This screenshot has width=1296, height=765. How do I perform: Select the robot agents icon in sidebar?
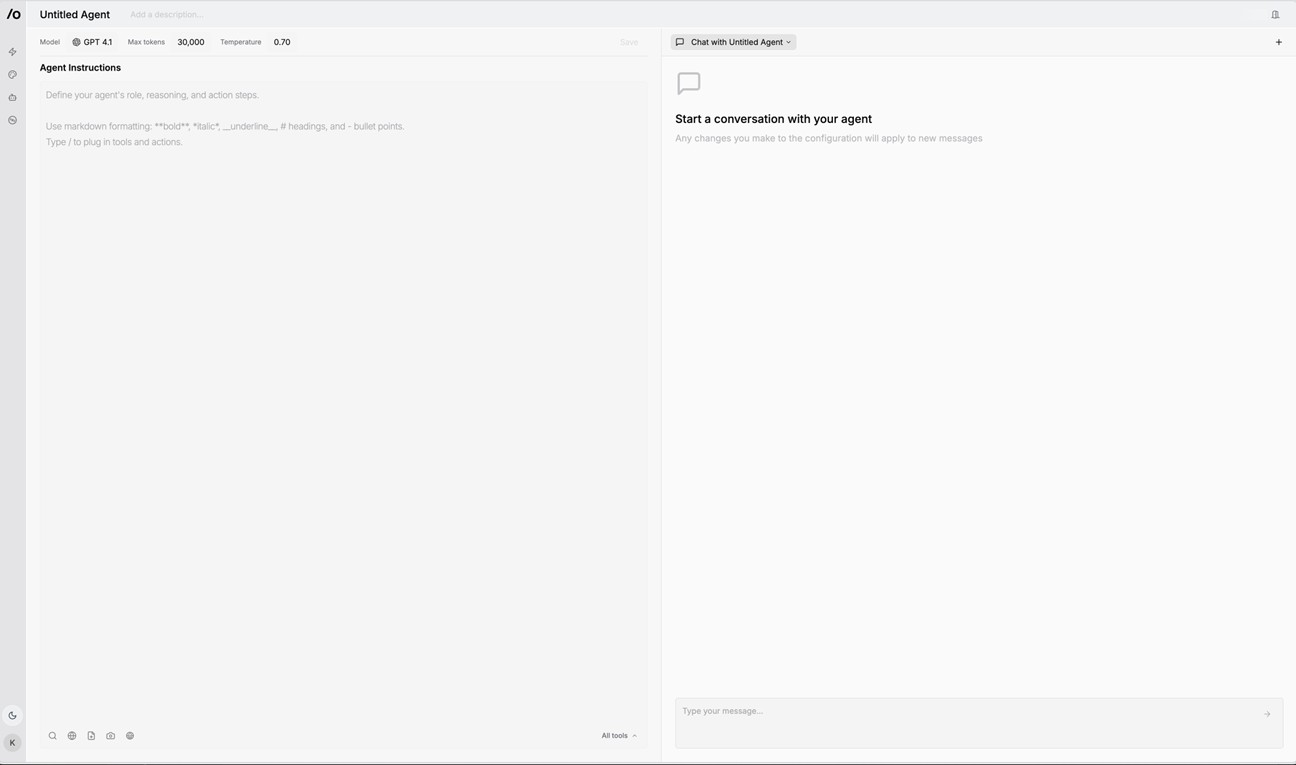12,98
